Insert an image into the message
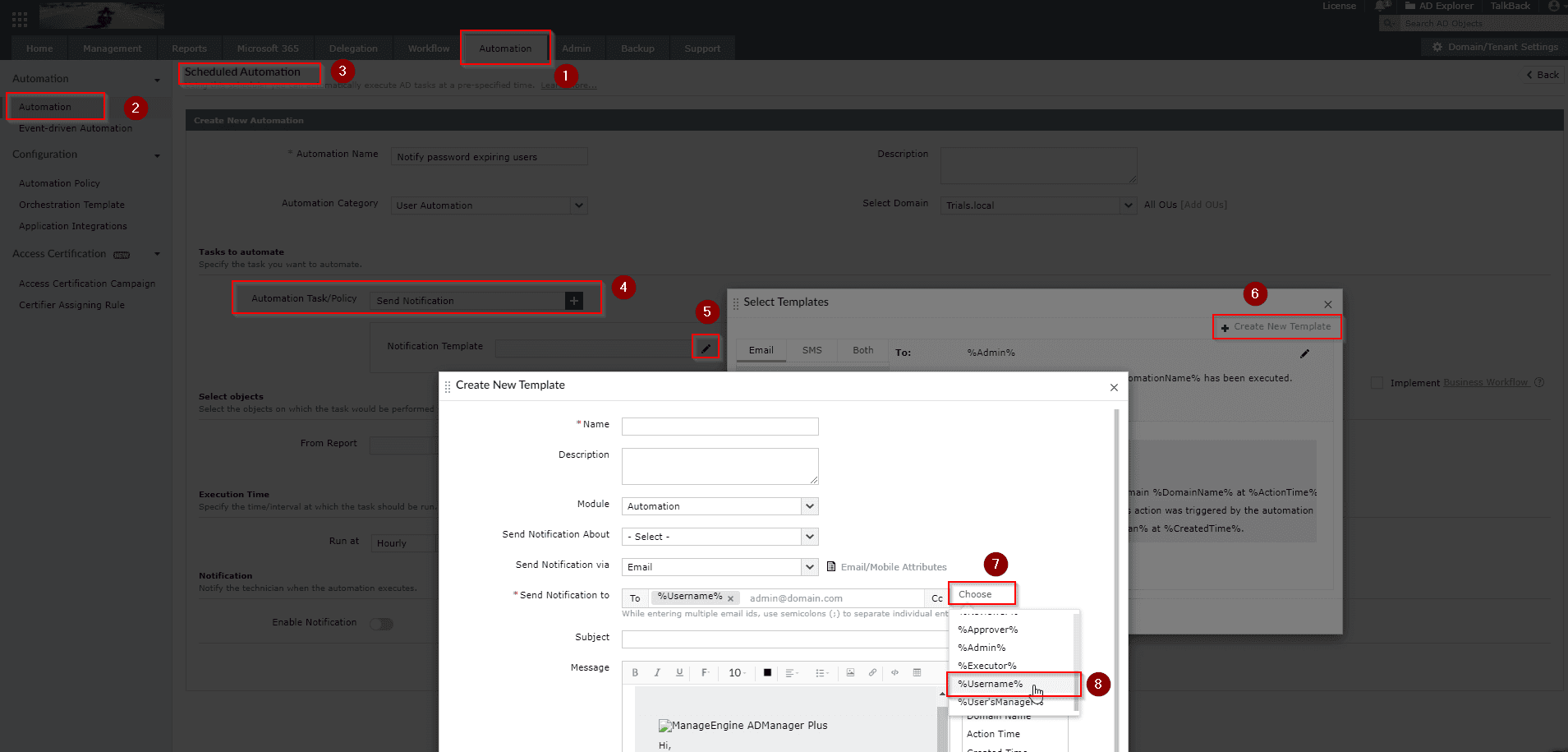The image size is (1568, 752). click(x=850, y=673)
